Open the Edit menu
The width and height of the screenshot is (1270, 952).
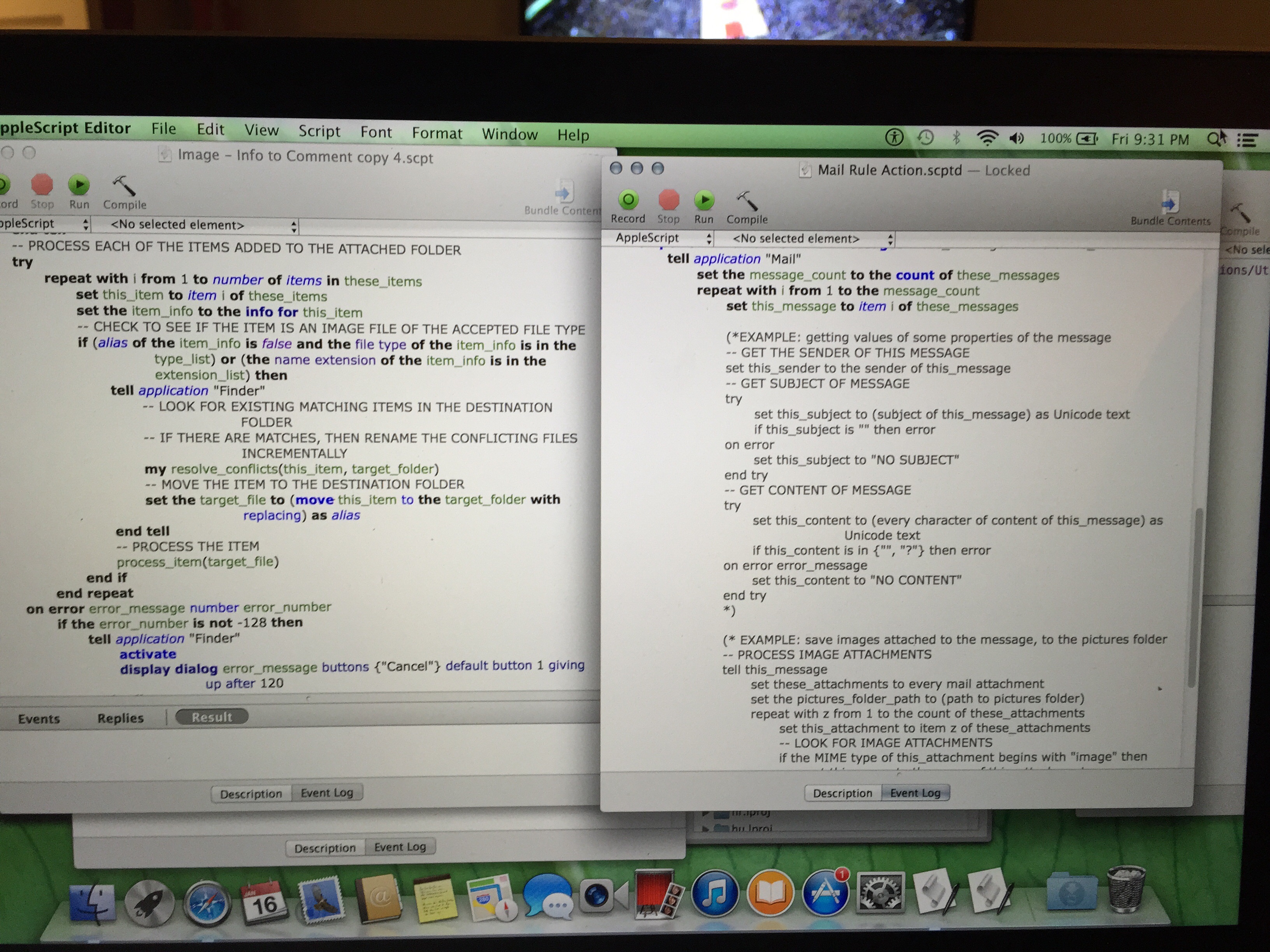click(210, 129)
